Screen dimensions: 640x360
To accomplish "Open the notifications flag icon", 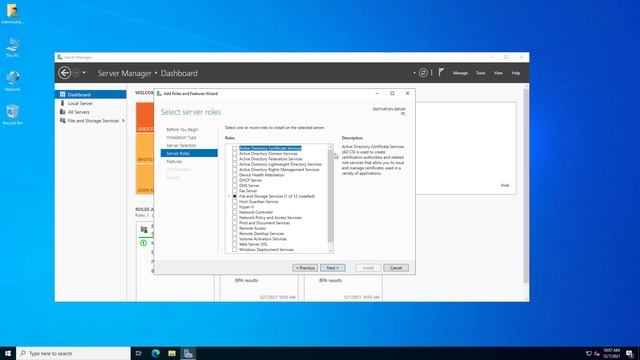I will tap(441, 72).
